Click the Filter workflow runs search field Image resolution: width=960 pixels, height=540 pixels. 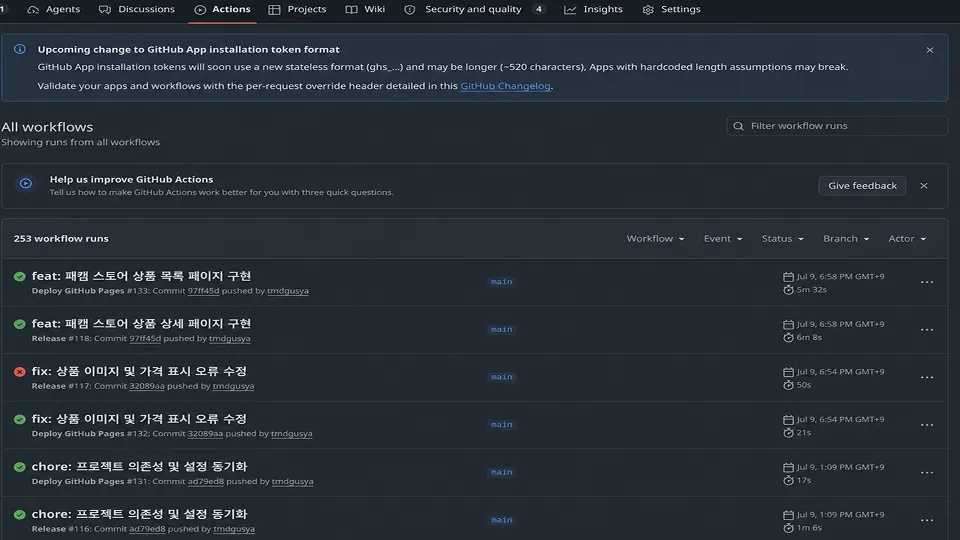coord(836,126)
